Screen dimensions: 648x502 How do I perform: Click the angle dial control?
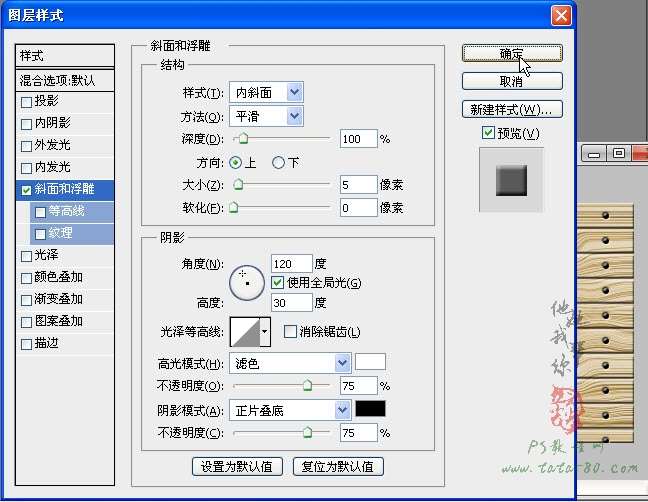click(247, 283)
